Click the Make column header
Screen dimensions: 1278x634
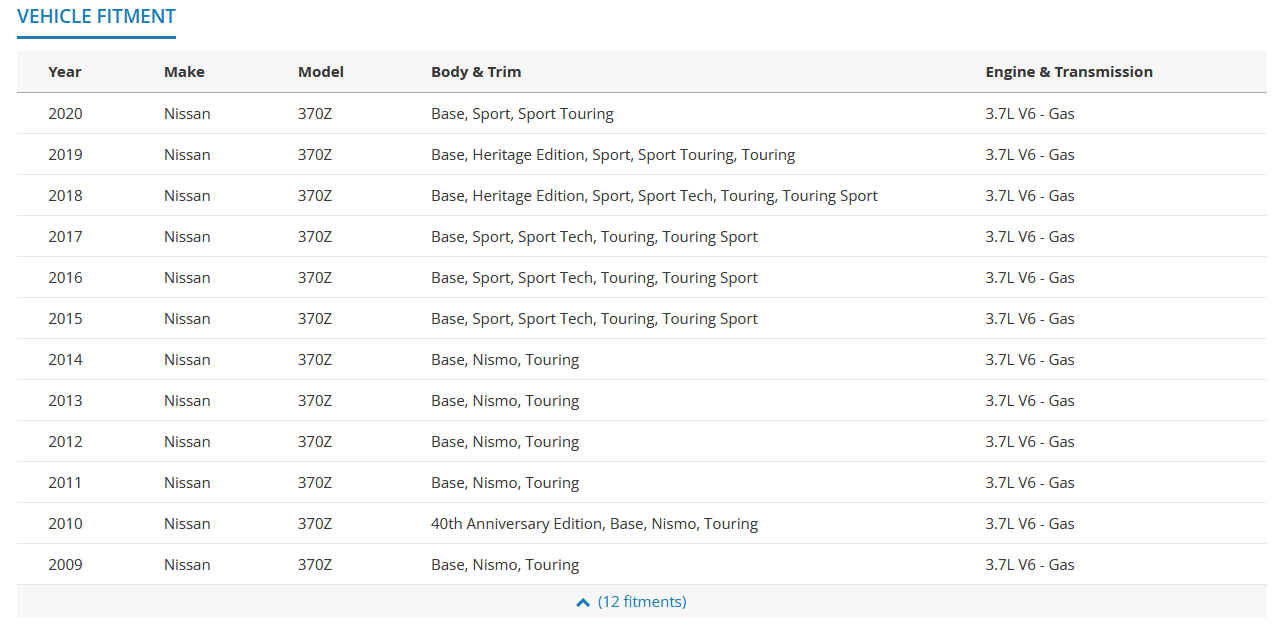tap(184, 72)
